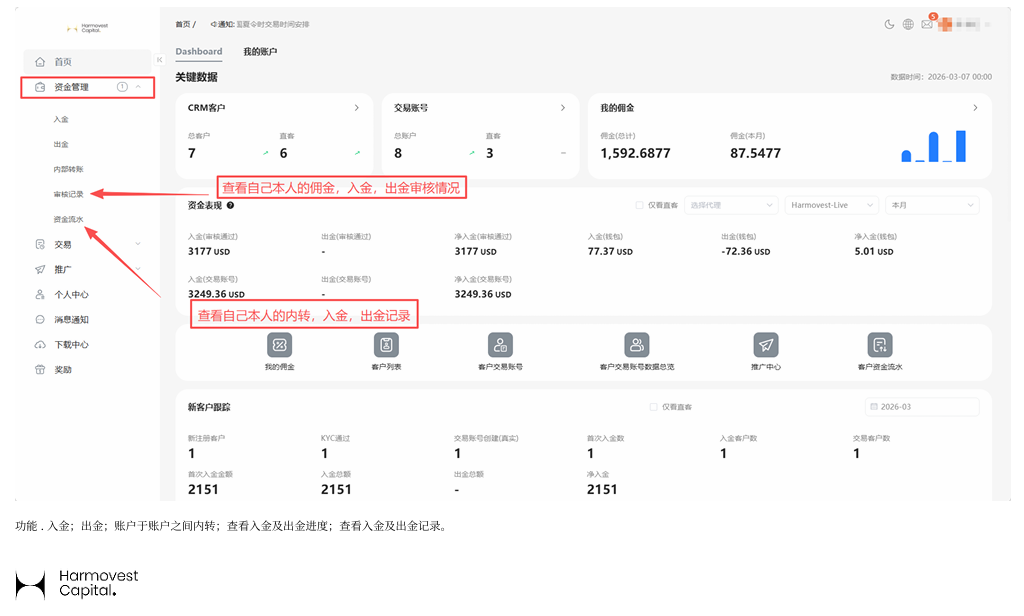Image resolution: width=1024 pixels, height=616 pixels.
Task: Open the 本月 period dropdown
Action: [932, 205]
